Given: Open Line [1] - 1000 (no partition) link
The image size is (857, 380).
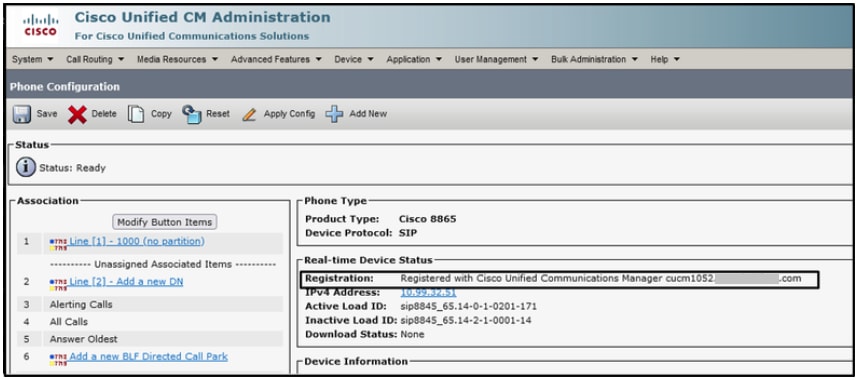Looking at the screenshot, I should click(137, 241).
